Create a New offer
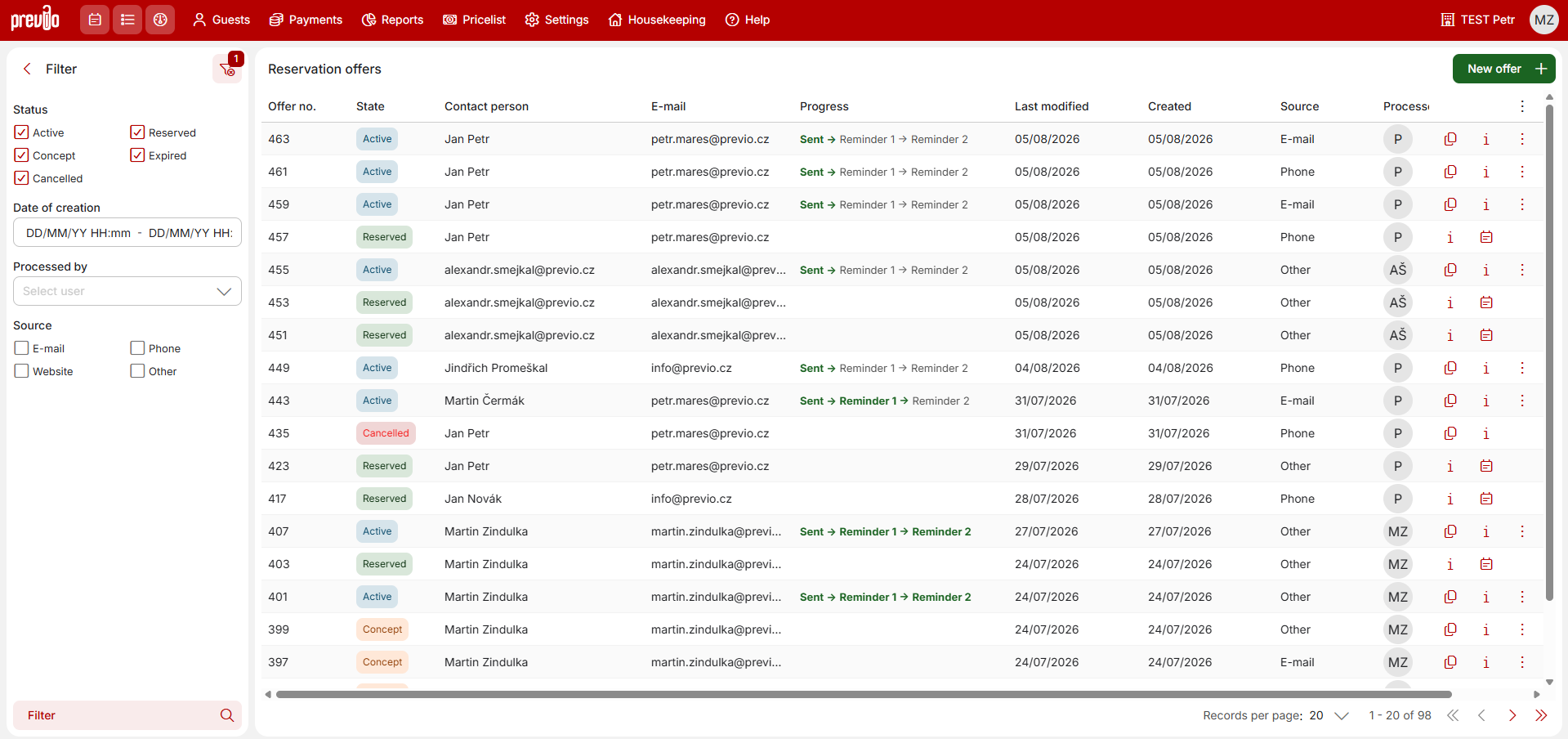This screenshot has height=739, width=1568. point(1503,69)
